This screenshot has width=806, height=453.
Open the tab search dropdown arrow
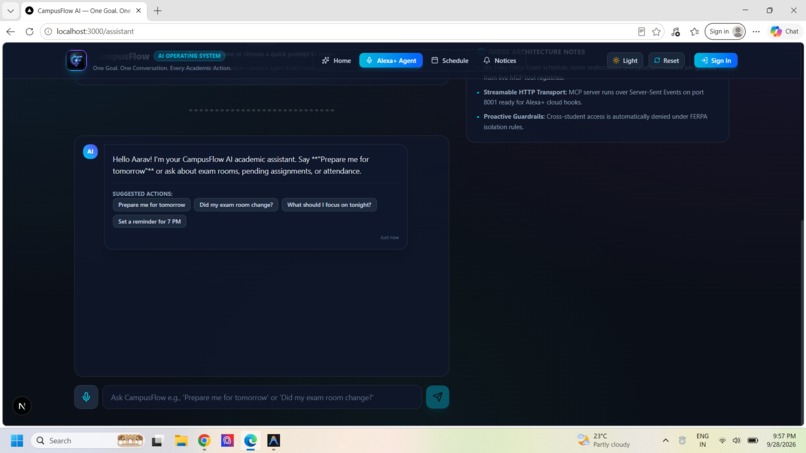point(10,10)
